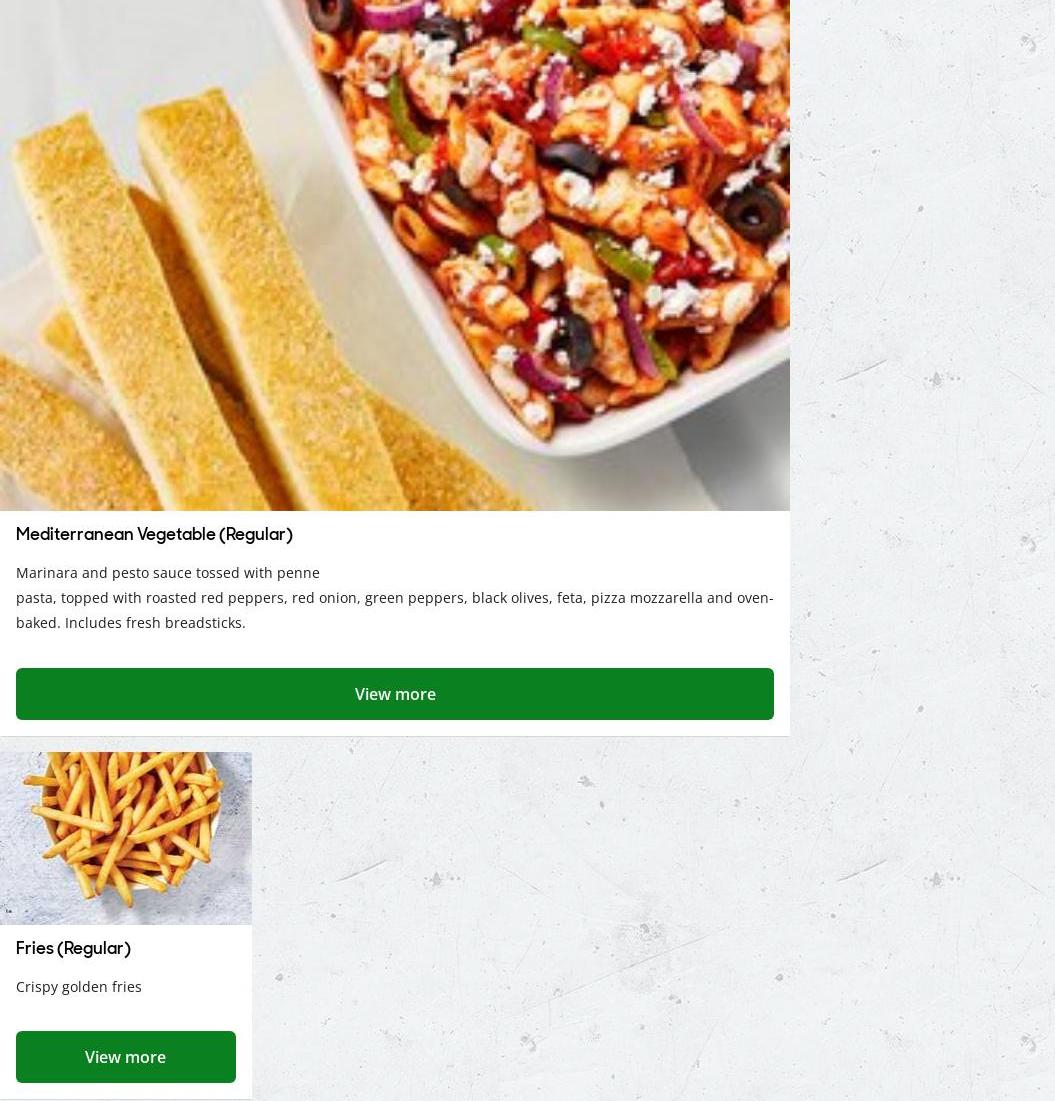Click the word 'Mediterranean' in item heading
Screen dimensions: 1055x1101
[75, 534]
